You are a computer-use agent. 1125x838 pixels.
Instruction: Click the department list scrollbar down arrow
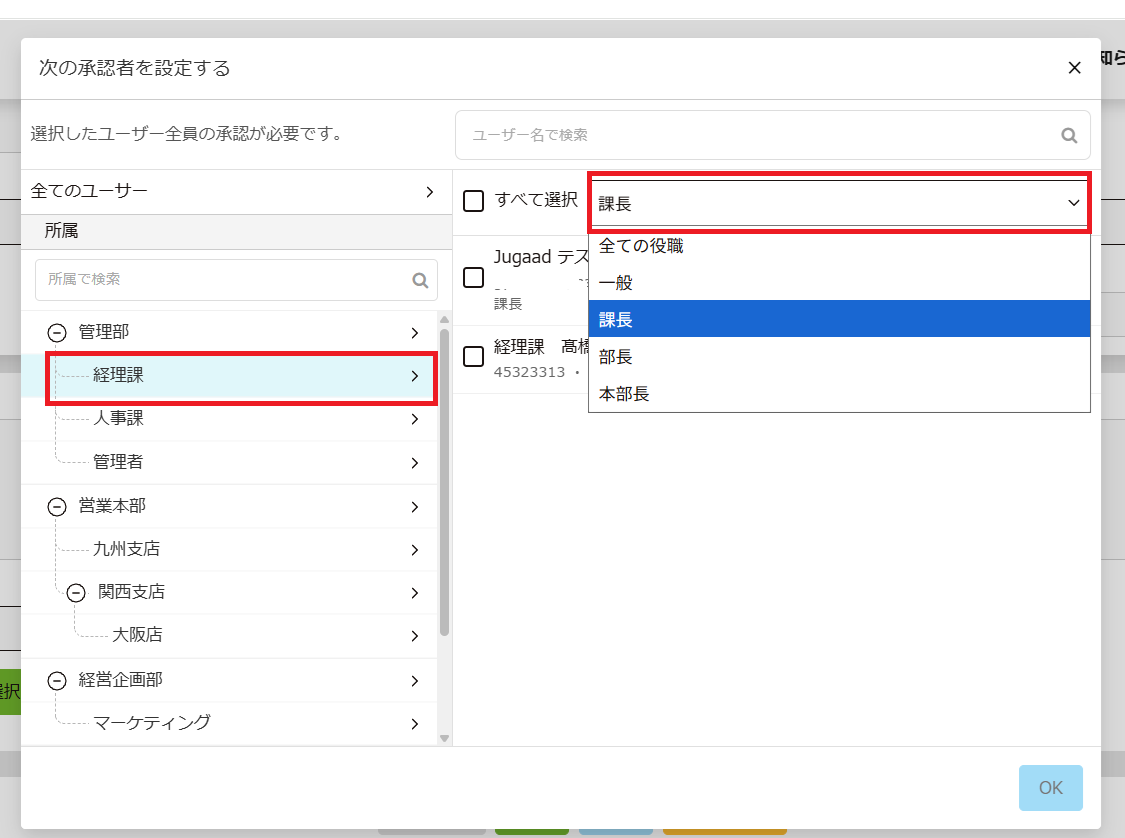[x=445, y=738]
